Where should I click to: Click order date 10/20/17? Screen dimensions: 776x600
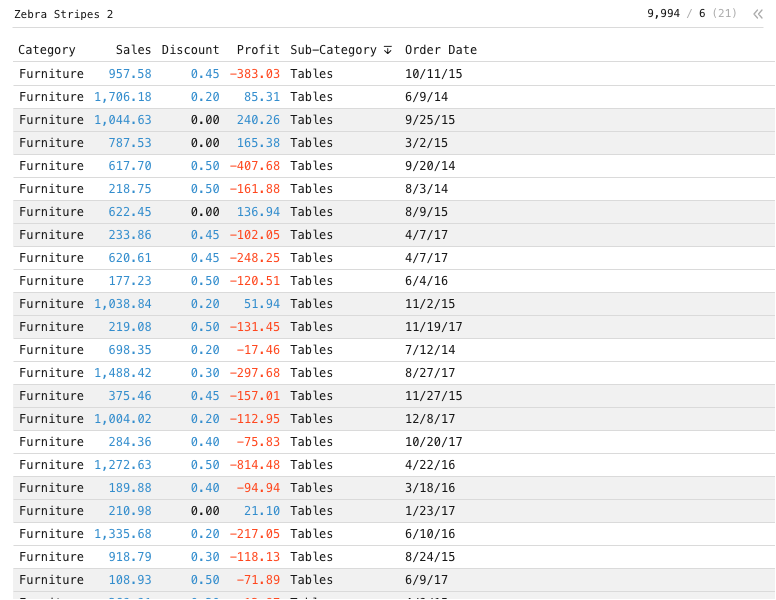(x=434, y=442)
